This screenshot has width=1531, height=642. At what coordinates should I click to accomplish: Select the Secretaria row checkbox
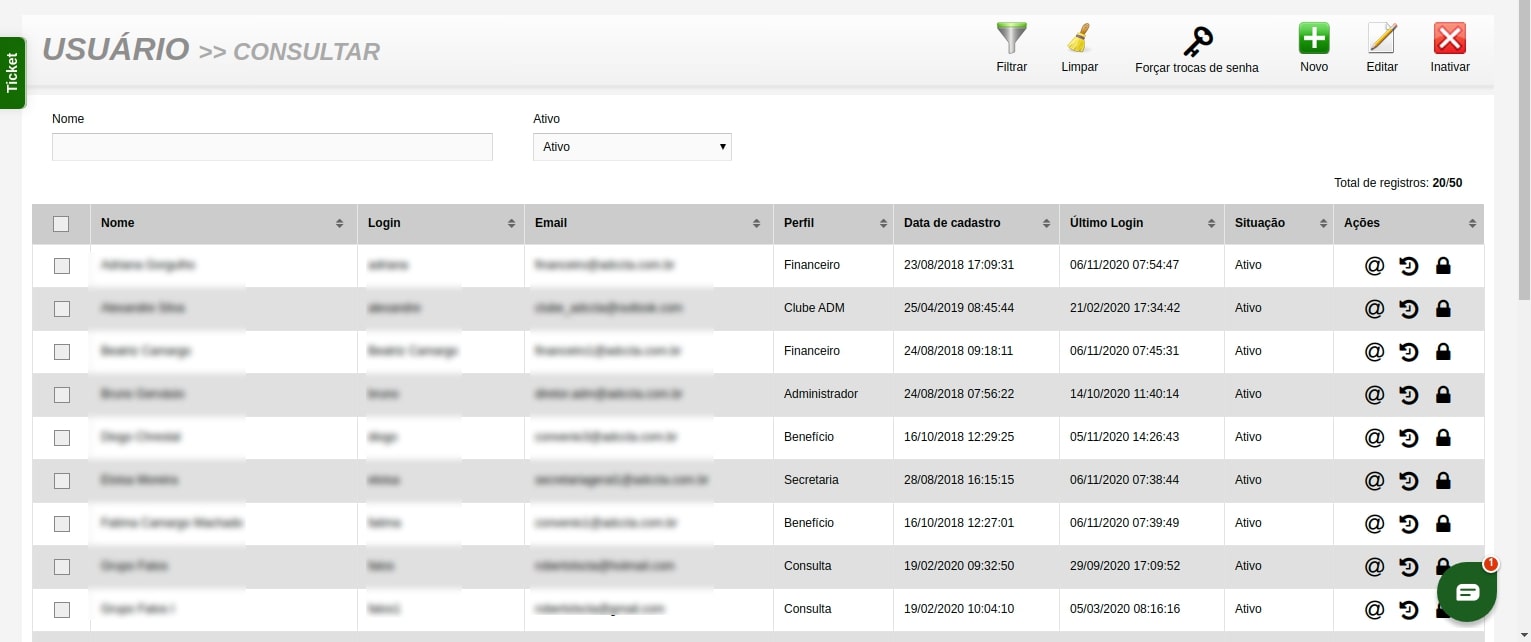[62, 481]
